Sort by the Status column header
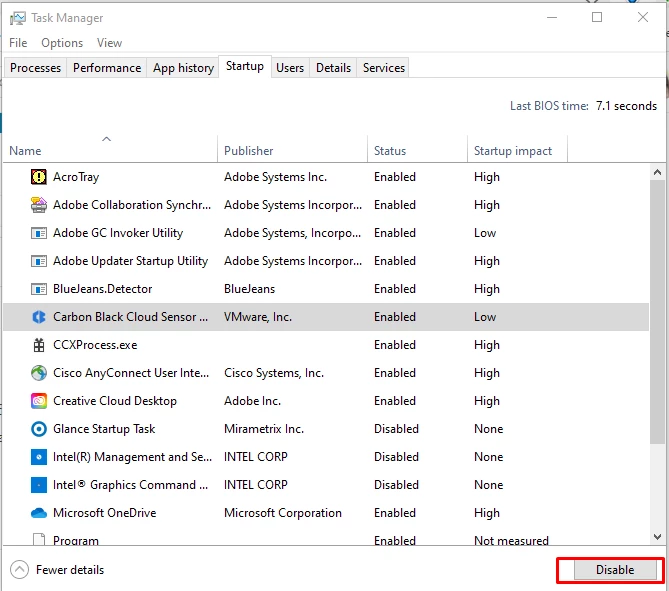Viewport: 669px width, 591px height. (x=417, y=150)
